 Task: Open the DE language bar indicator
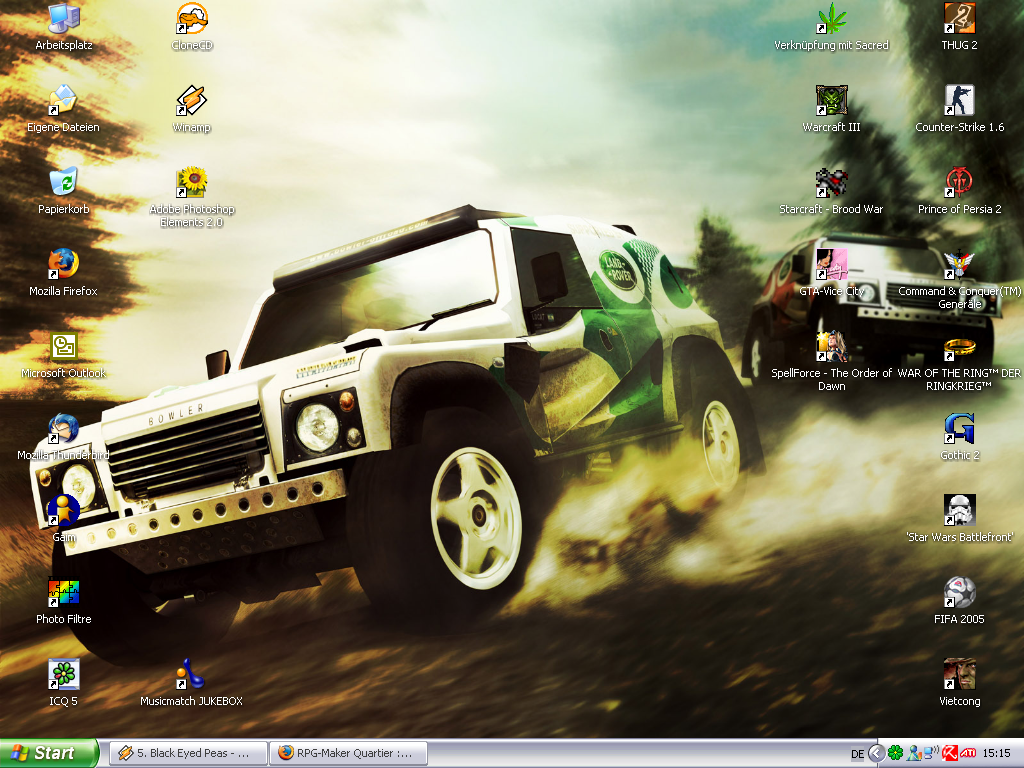tap(857, 754)
